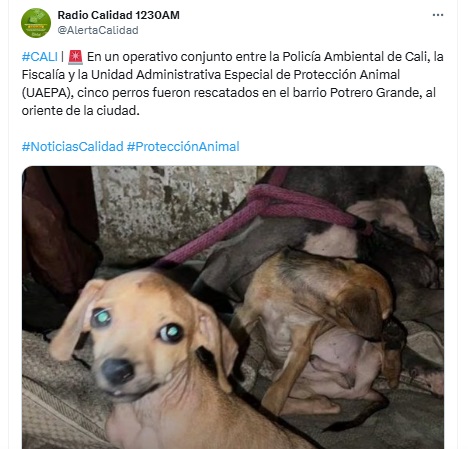Click the @AlertaCalidad handle
The width and height of the screenshot is (468, 449).
coord(98,30)
